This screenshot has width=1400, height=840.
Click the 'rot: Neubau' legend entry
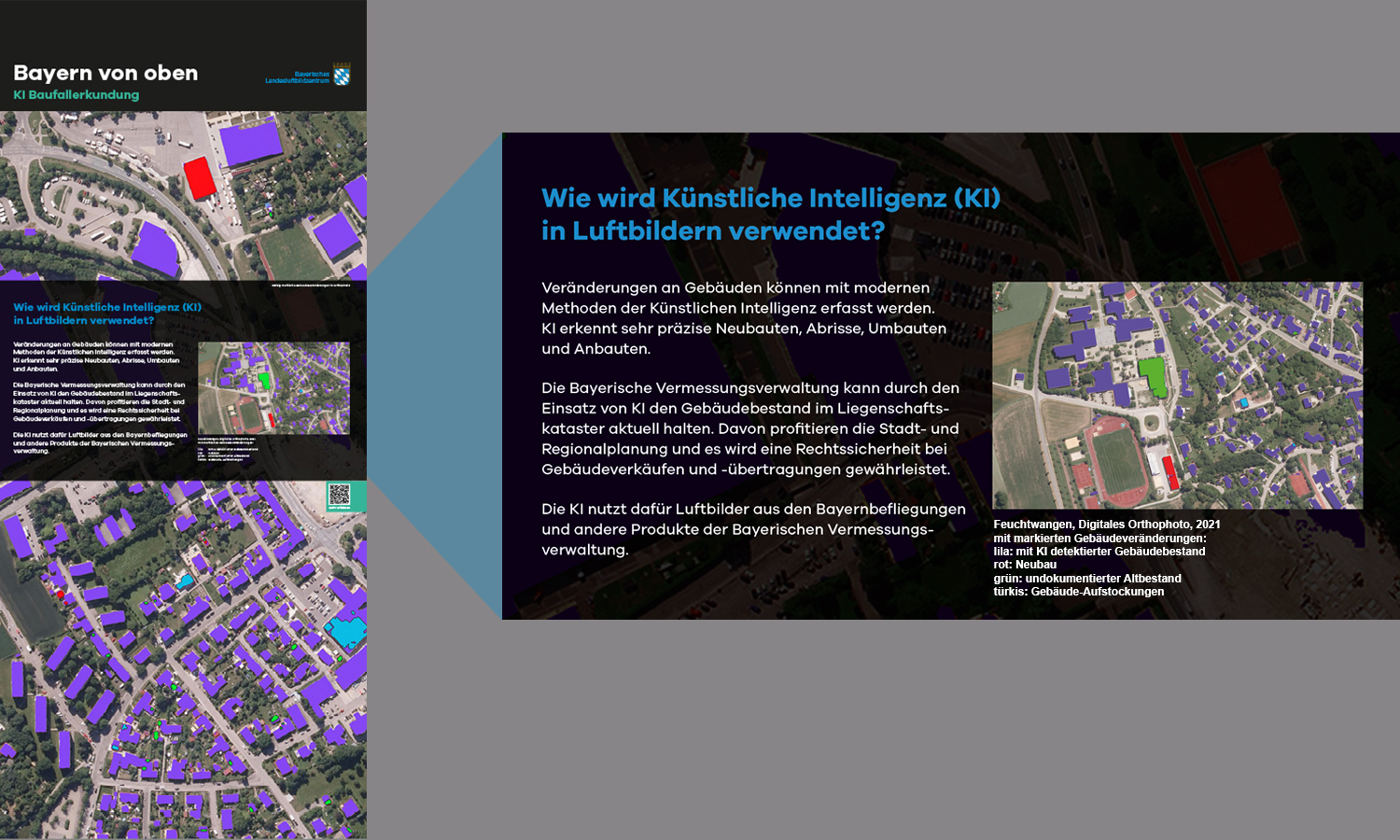tap(1025, 565)
